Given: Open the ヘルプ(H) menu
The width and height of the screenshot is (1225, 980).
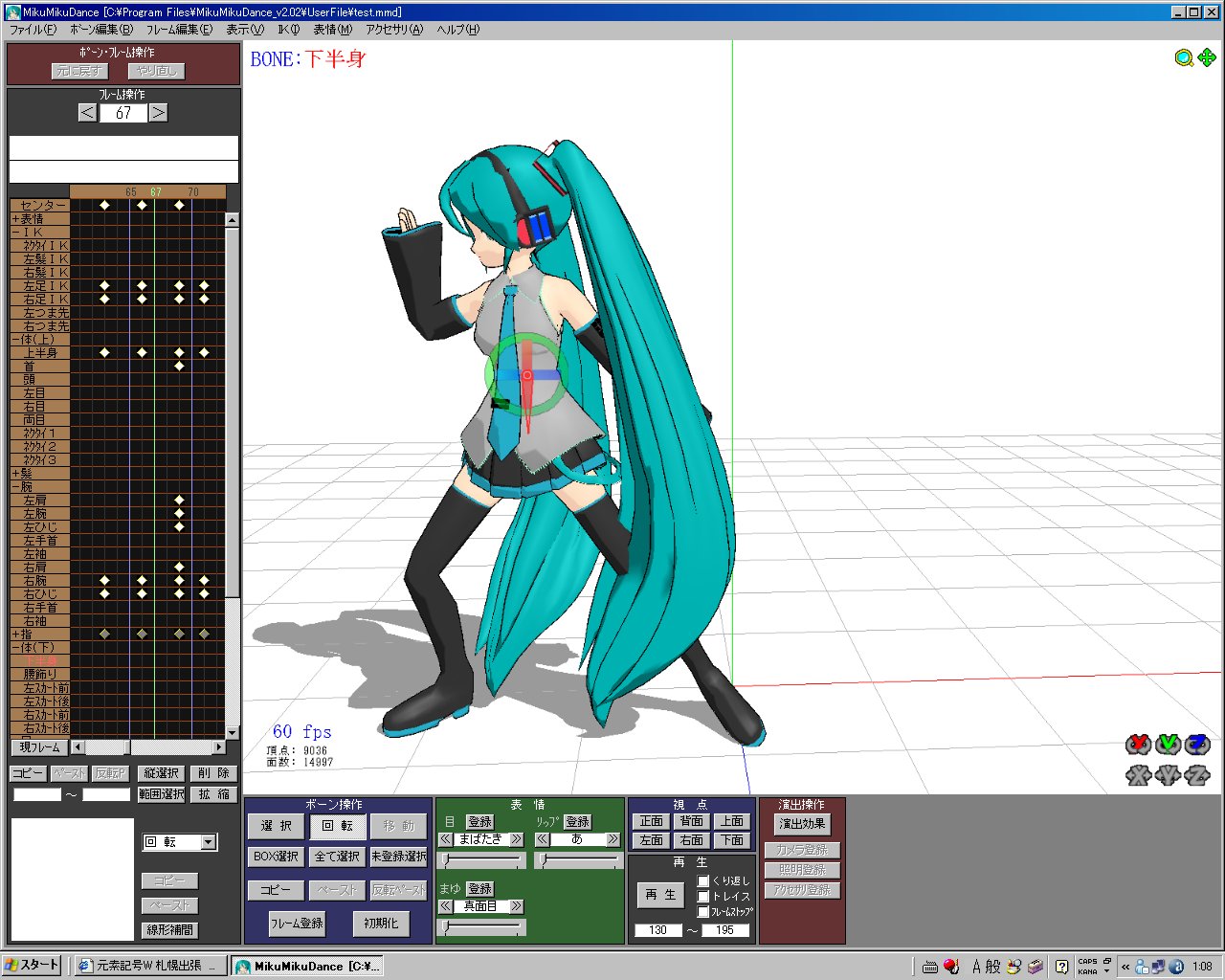Looking at the screenshot, I should pos(458,30).
